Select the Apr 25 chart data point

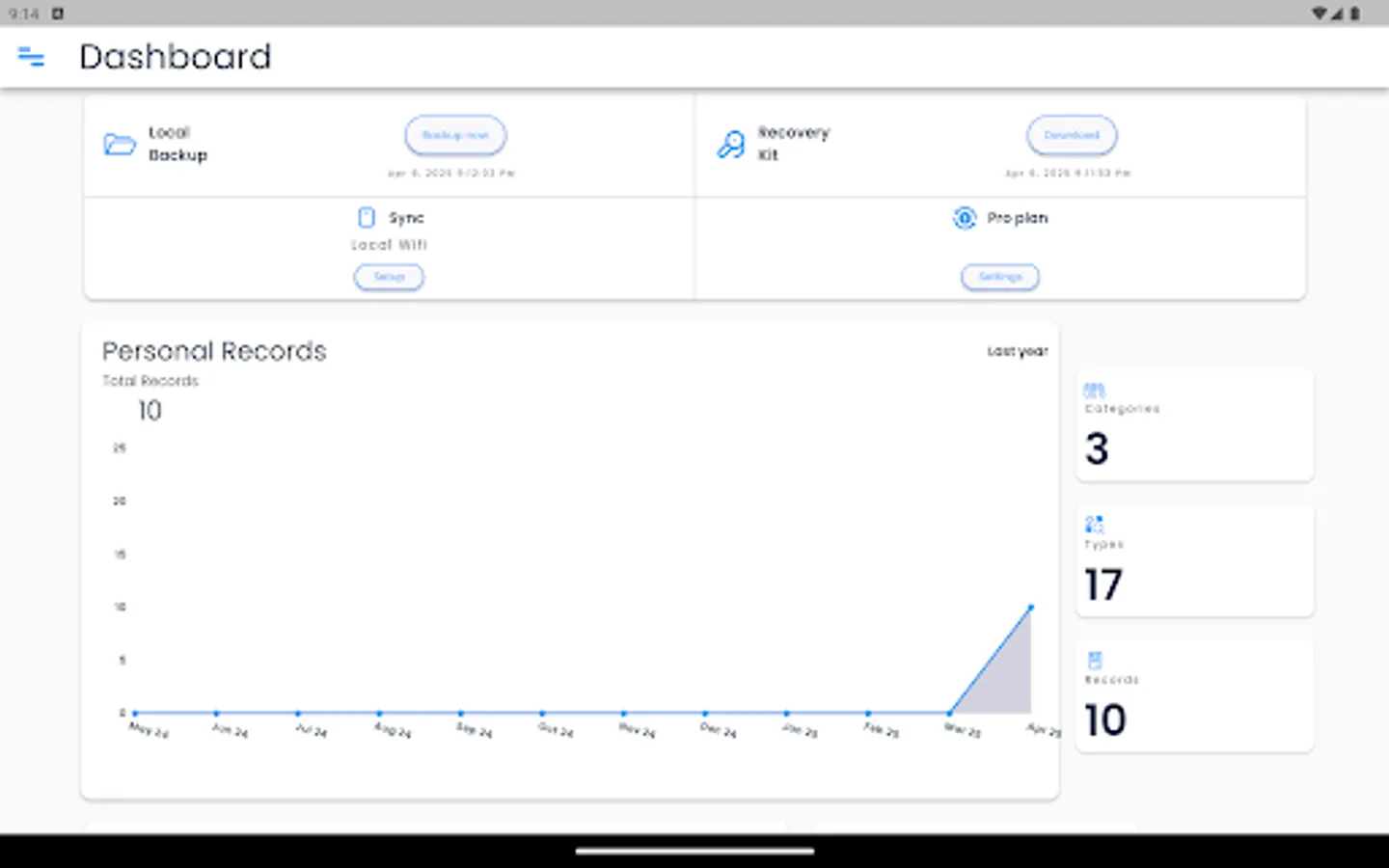[1031, 608]
